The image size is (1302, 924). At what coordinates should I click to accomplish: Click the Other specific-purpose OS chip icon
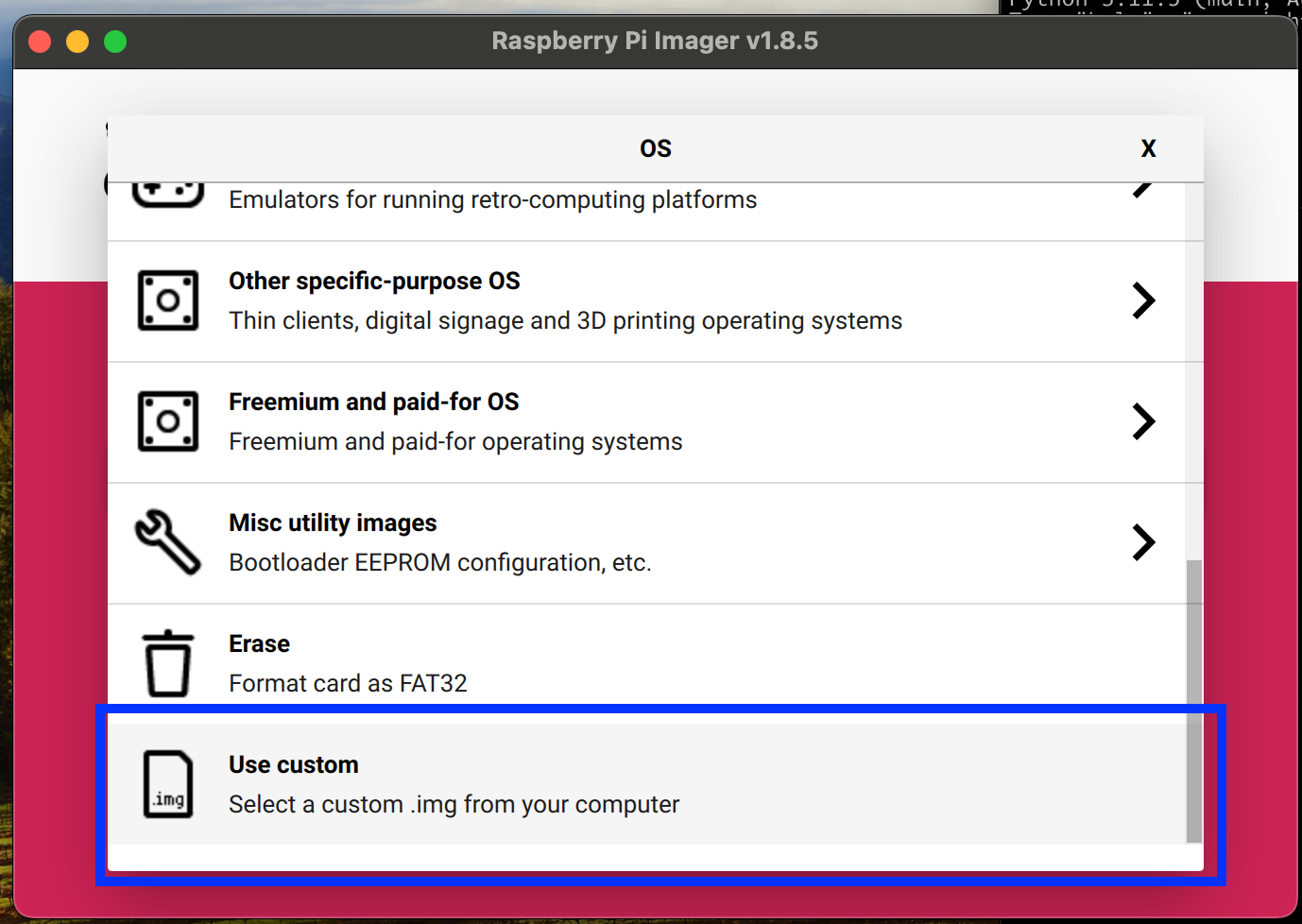coord(168,300)
